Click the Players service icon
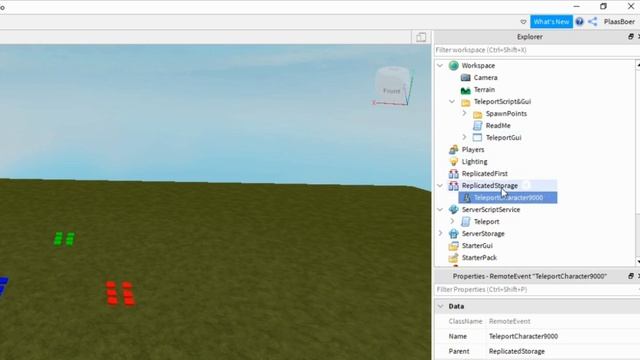Viewport: 640px width, 360px height. tap(453, 150)
